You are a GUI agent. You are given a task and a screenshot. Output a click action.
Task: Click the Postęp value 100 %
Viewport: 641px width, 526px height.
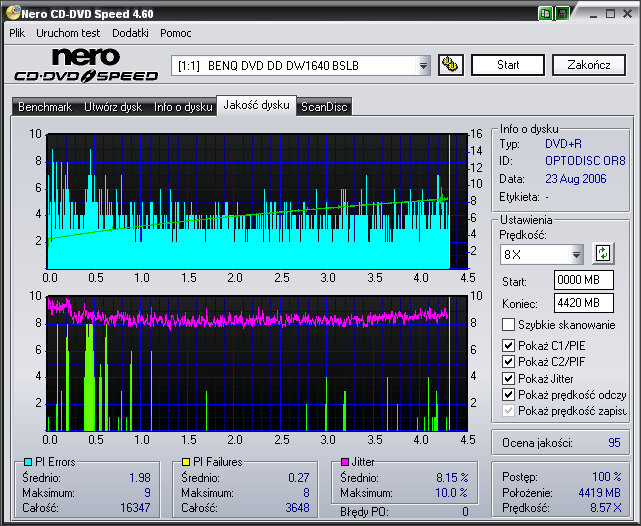pyautogui.click(x=607, y=477)
